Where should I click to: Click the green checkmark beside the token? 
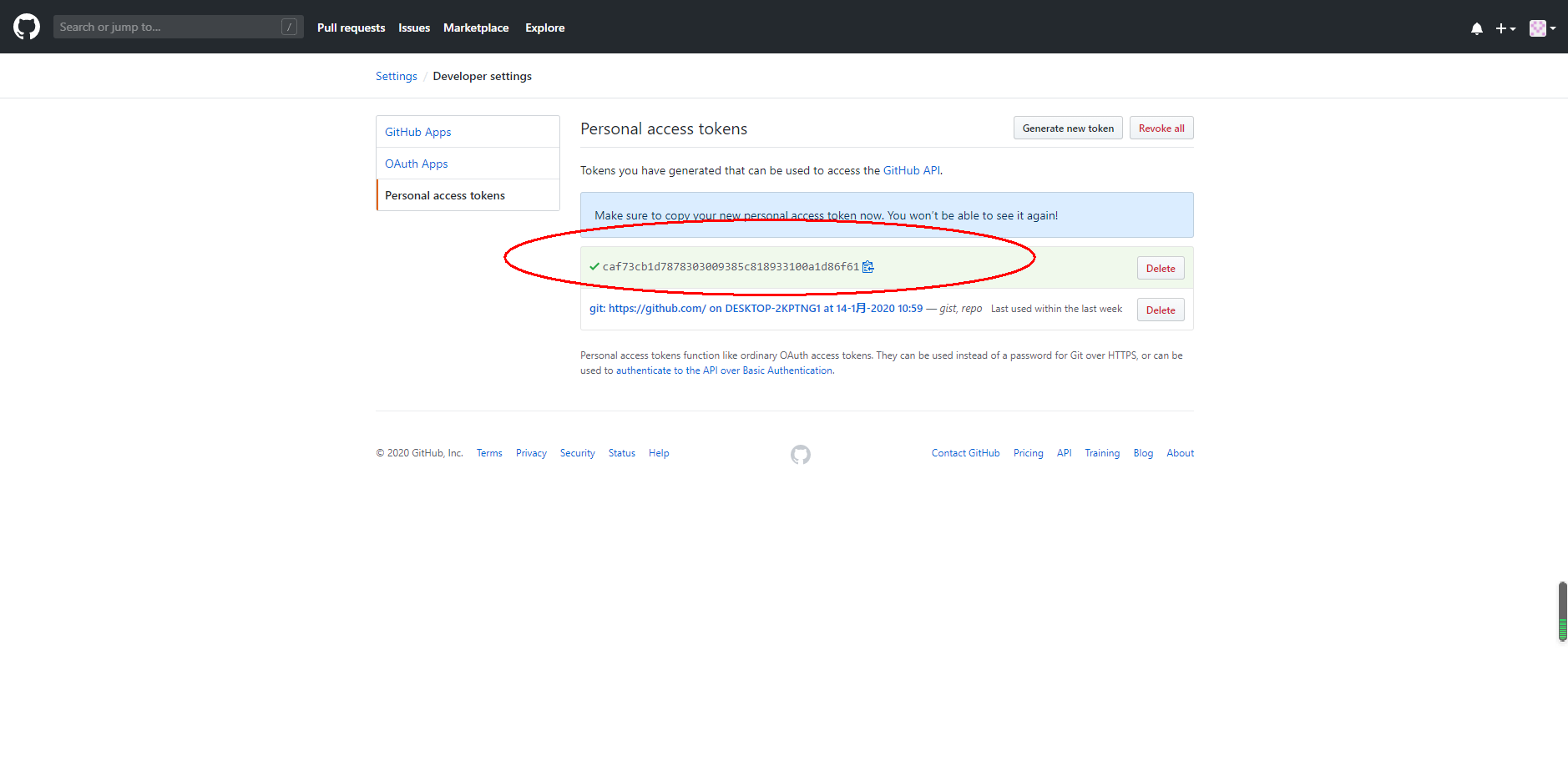pos(594,267)
